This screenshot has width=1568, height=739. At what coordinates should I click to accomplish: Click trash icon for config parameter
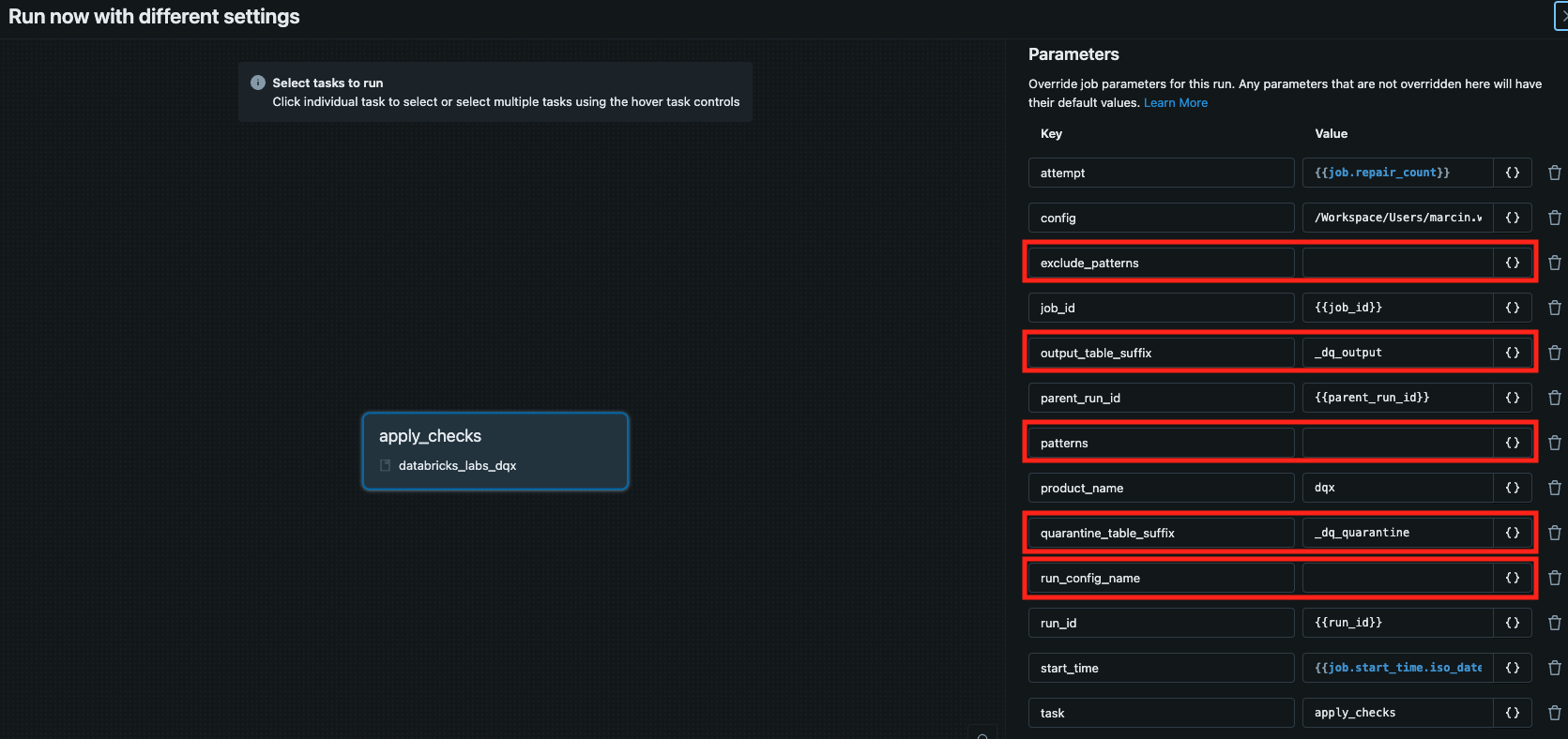(x=1554, y=218)
